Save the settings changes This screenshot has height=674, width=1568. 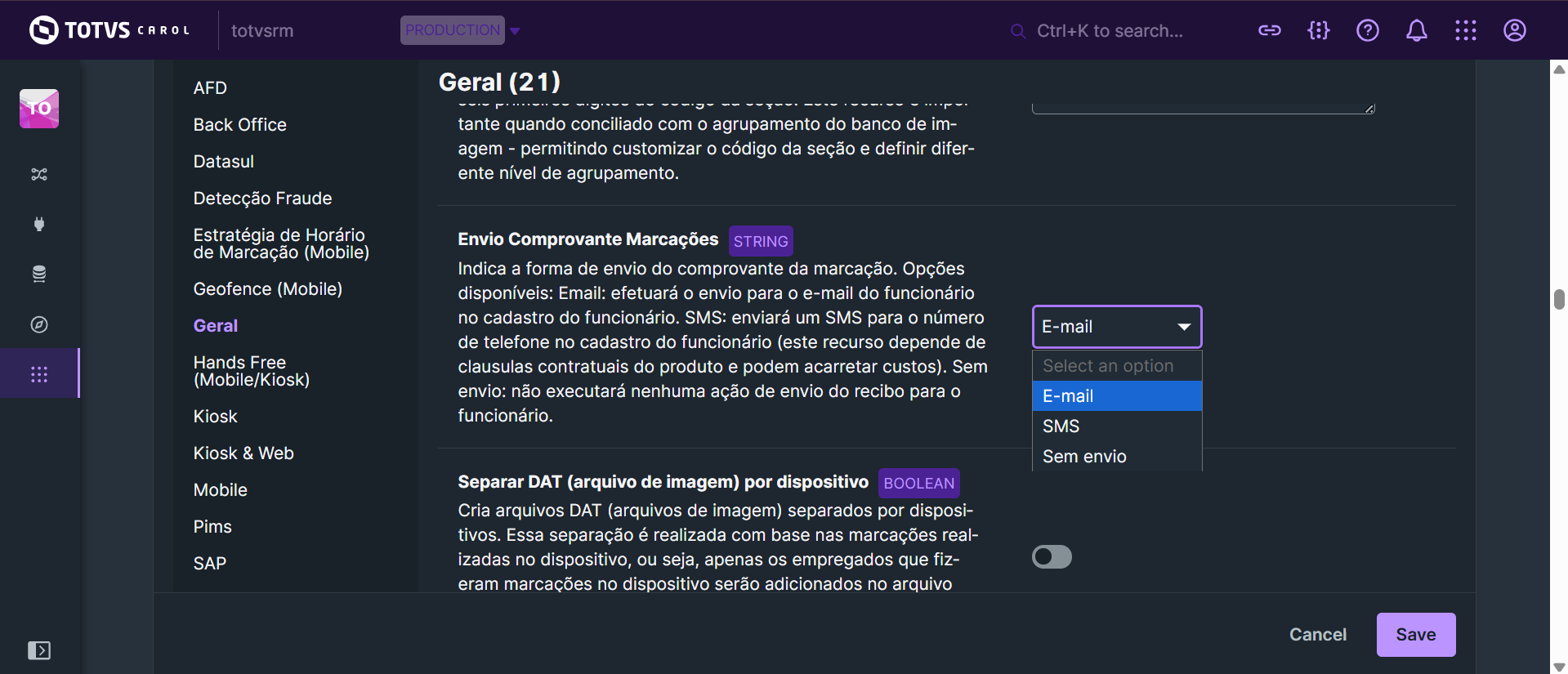click(1415, 635)
